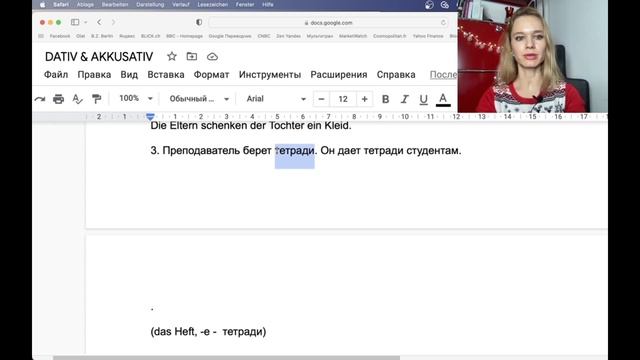The image size is (640, 360).
Task: Open the Arial font dropdown
Action: (276, 99)
